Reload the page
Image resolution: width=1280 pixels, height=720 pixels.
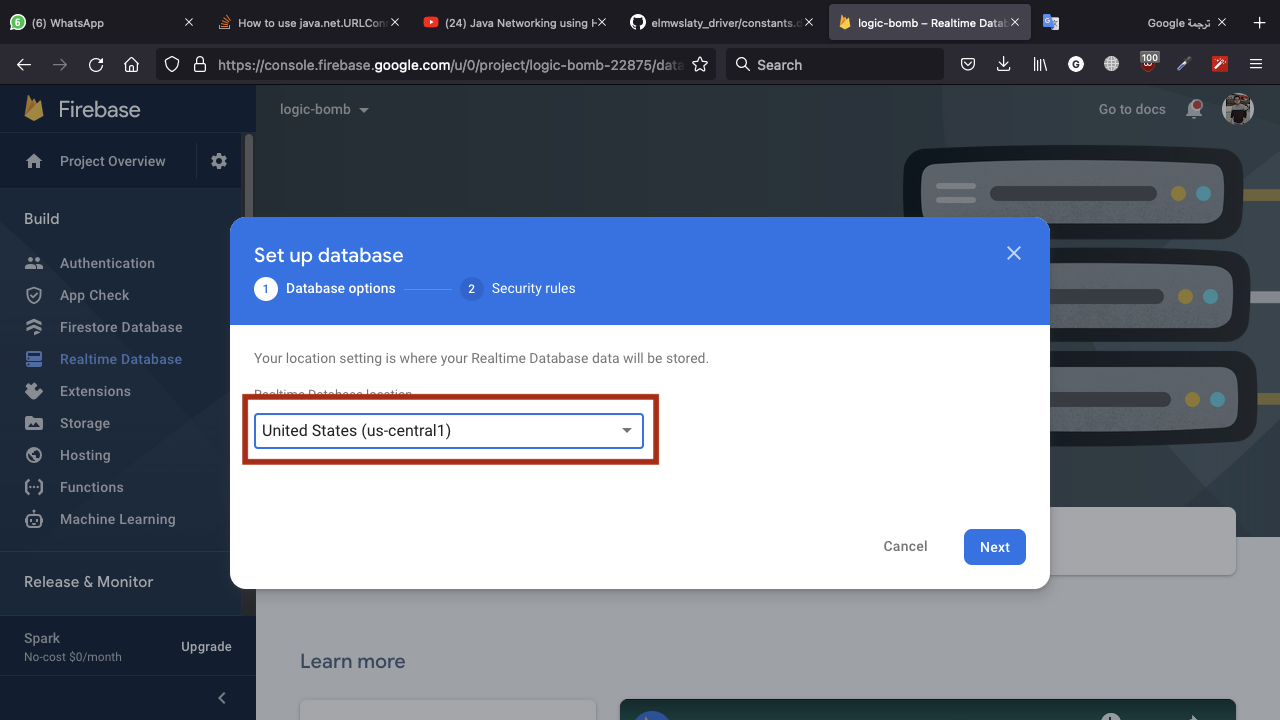click(96, 64)
